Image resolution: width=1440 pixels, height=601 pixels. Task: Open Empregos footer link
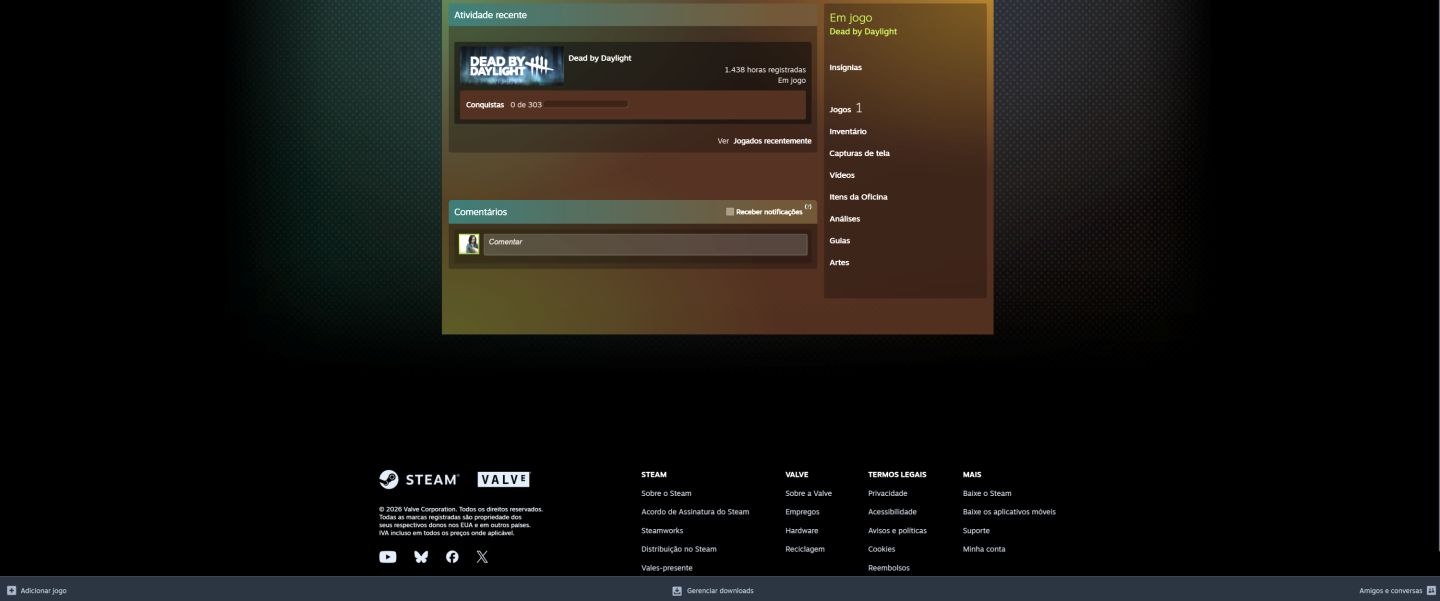802,512
